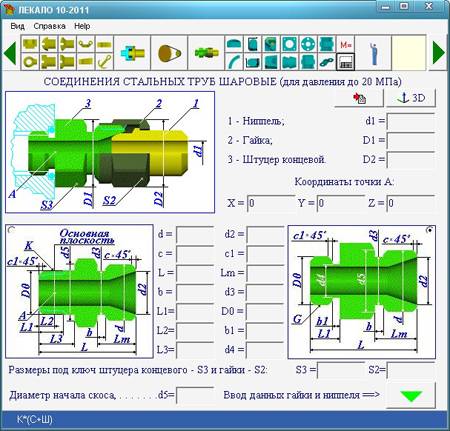The image size is (450, 431).
Task: Select the yellow hook icon
Action: click(104, 61)
